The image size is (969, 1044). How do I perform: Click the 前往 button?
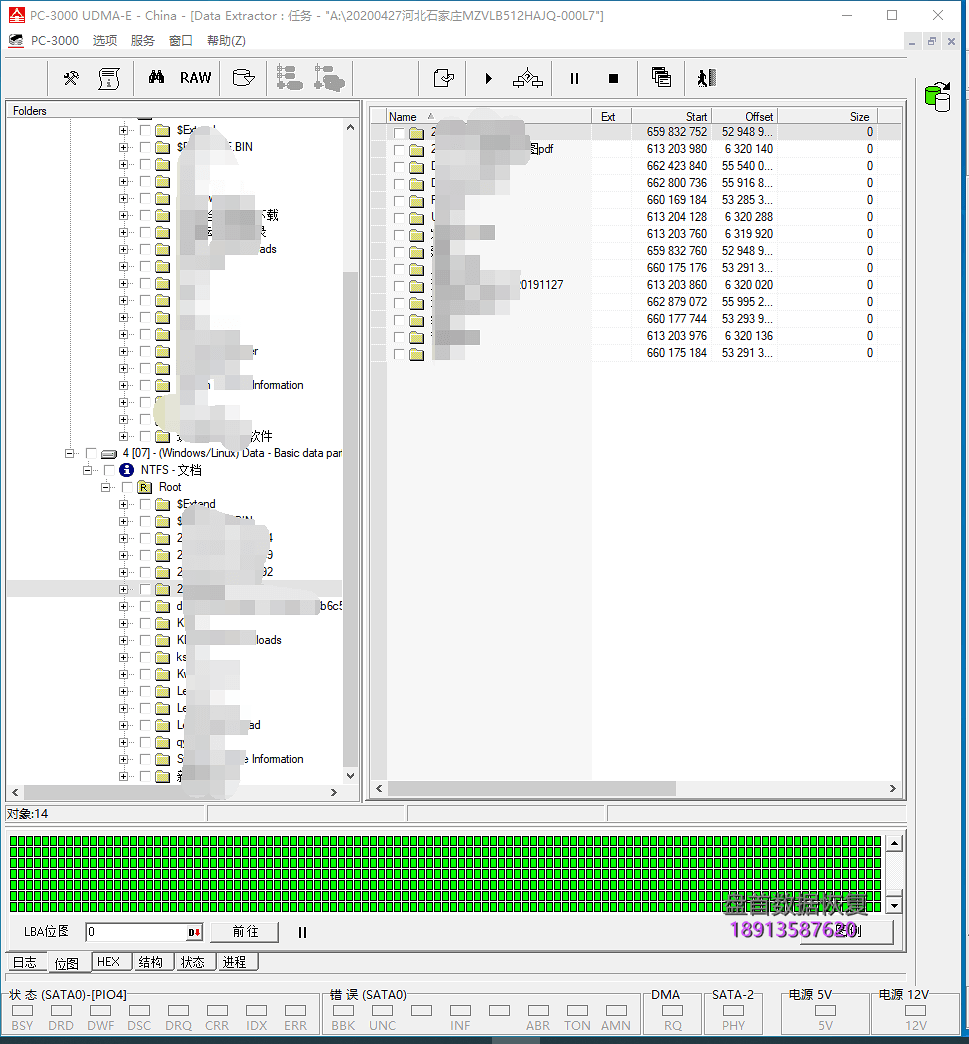[244, 932]
